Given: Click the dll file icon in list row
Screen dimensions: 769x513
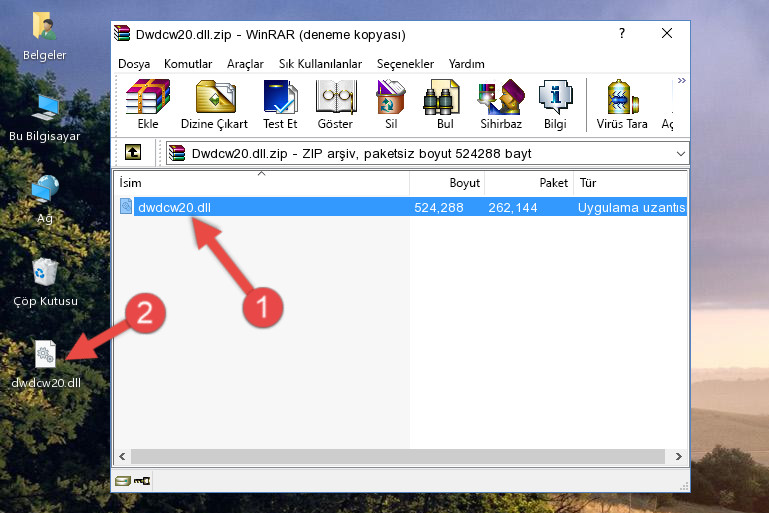Looking at the screenshot, I should 126,206.
